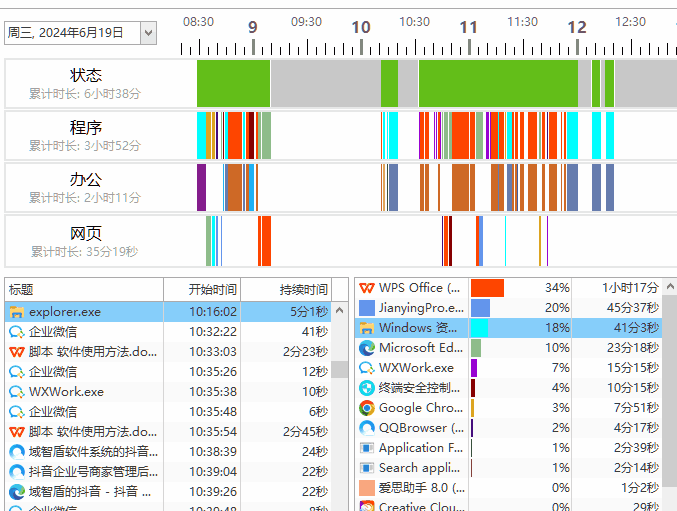Click icon of 企业微信 row at 10:32:22
This screenshot has height=511, width=677.
[17, 332]
